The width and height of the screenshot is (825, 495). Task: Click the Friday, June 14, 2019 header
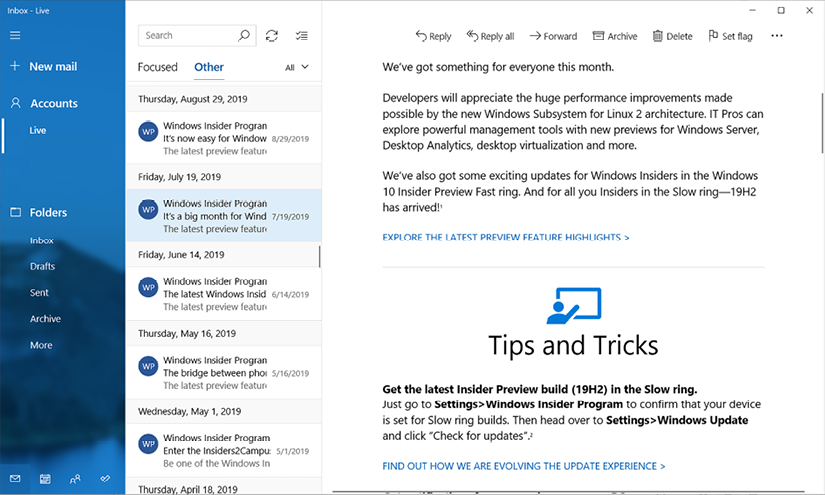click(x=224, y=255)
